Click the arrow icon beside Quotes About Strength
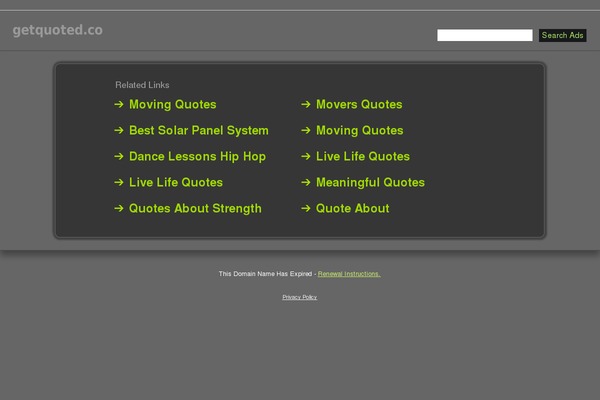This screenshot has width=600, height=400. coord(119,208)
